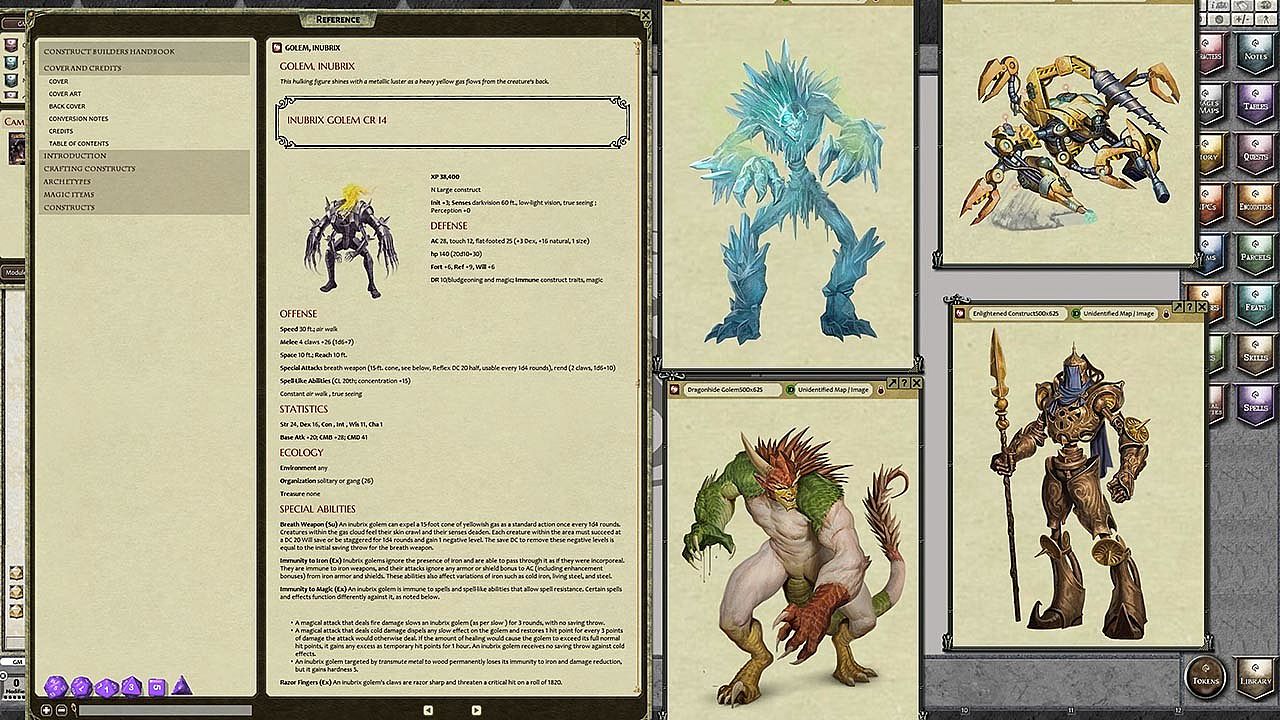Viewport: 1280px width, 720px height.
Task: Open the Encounters sidebar button
Action: [x=1255, y=204]
